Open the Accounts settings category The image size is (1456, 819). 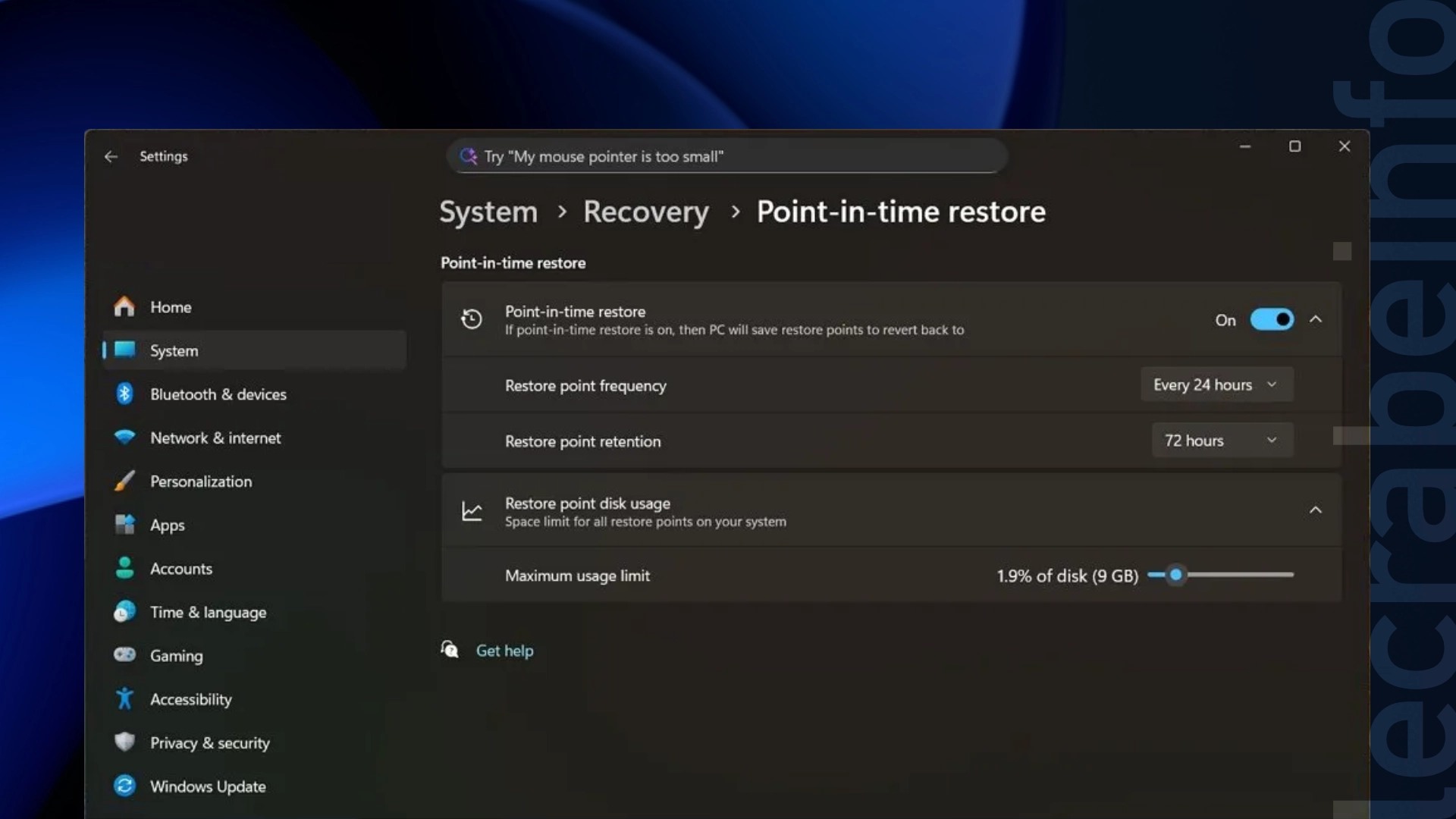(180, 568)
